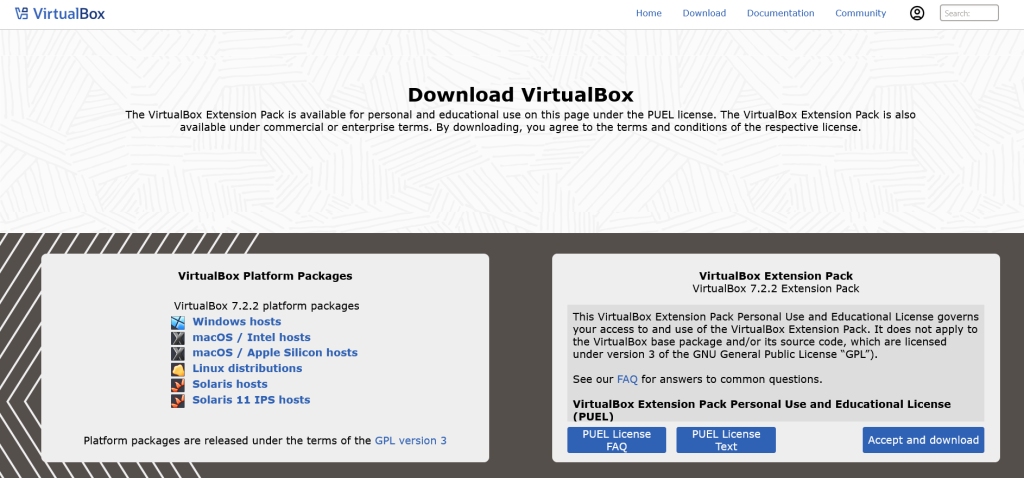
Task: Follow the GPL version 3 link
Action: [410, 440]
